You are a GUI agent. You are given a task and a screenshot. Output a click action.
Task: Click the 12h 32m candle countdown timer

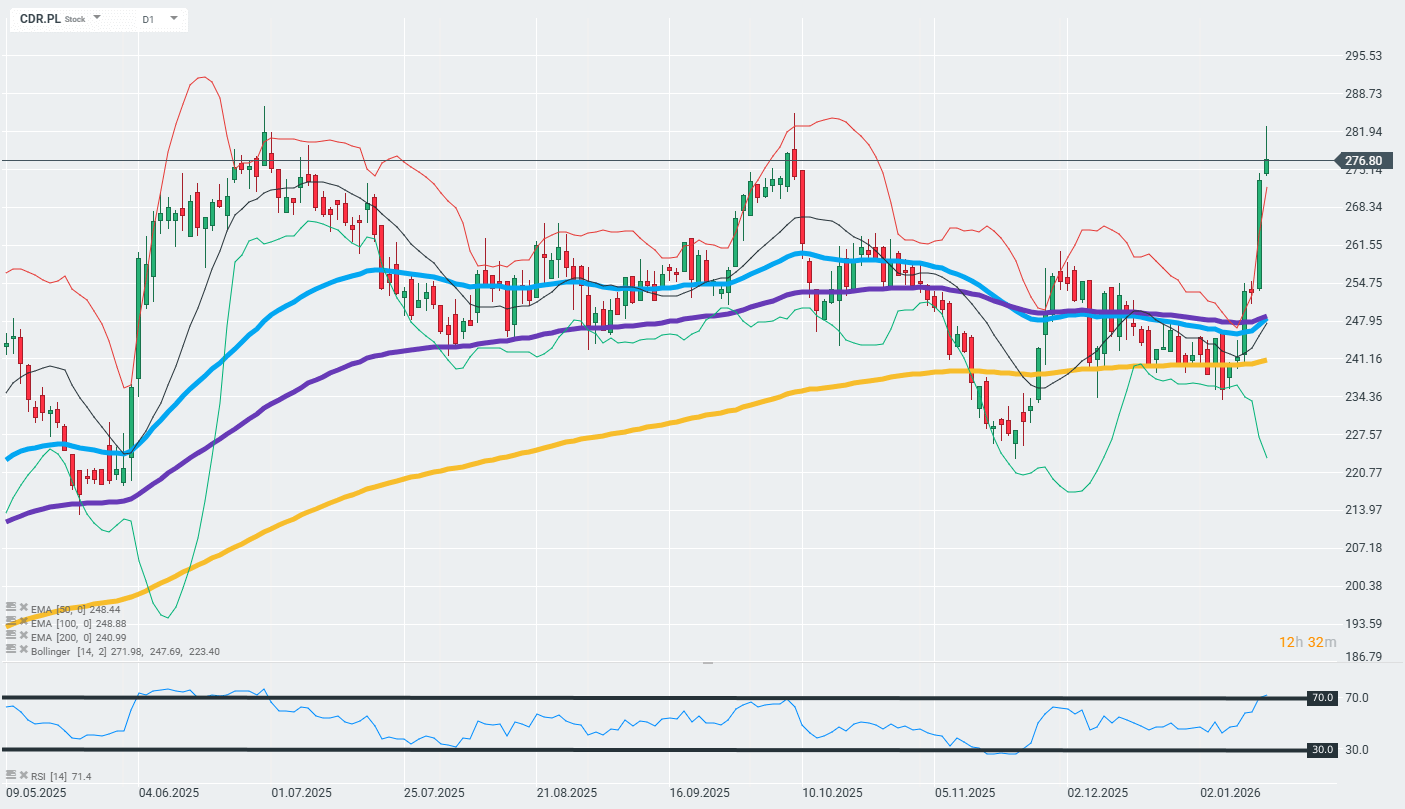1308,642
